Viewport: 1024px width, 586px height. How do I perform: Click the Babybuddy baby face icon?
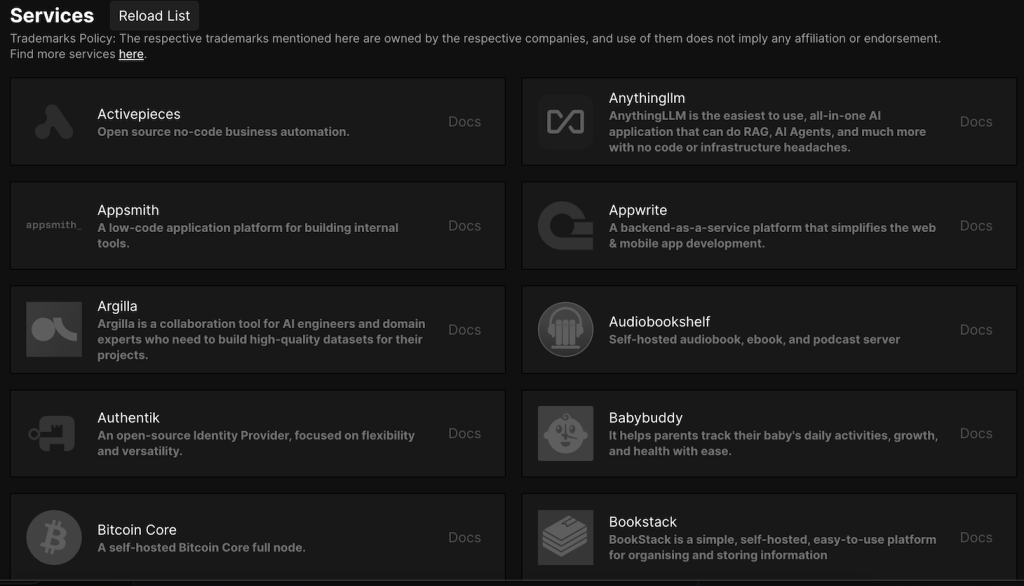[565, 433]
